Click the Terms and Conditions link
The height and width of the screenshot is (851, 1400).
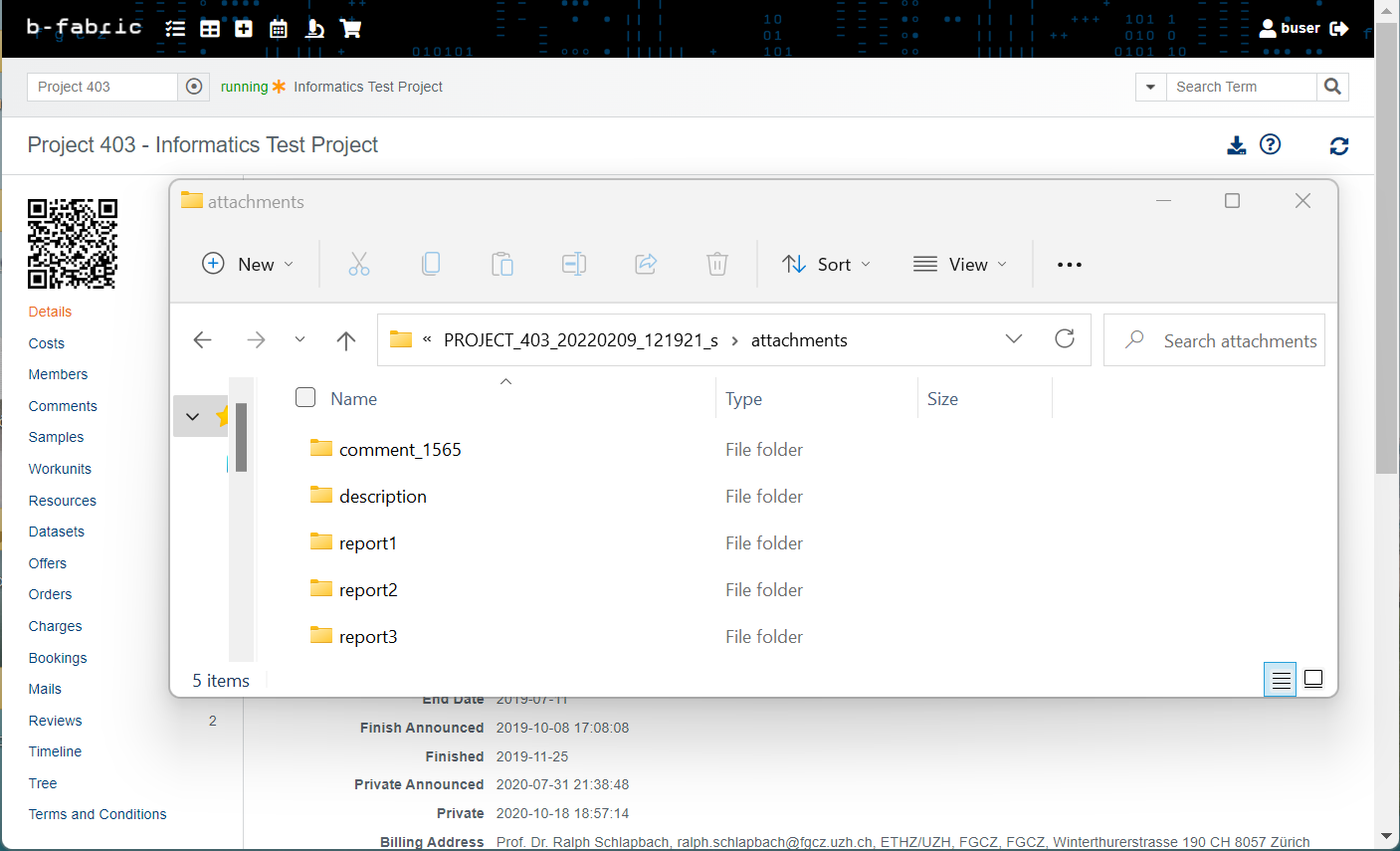tap(98, 814)
